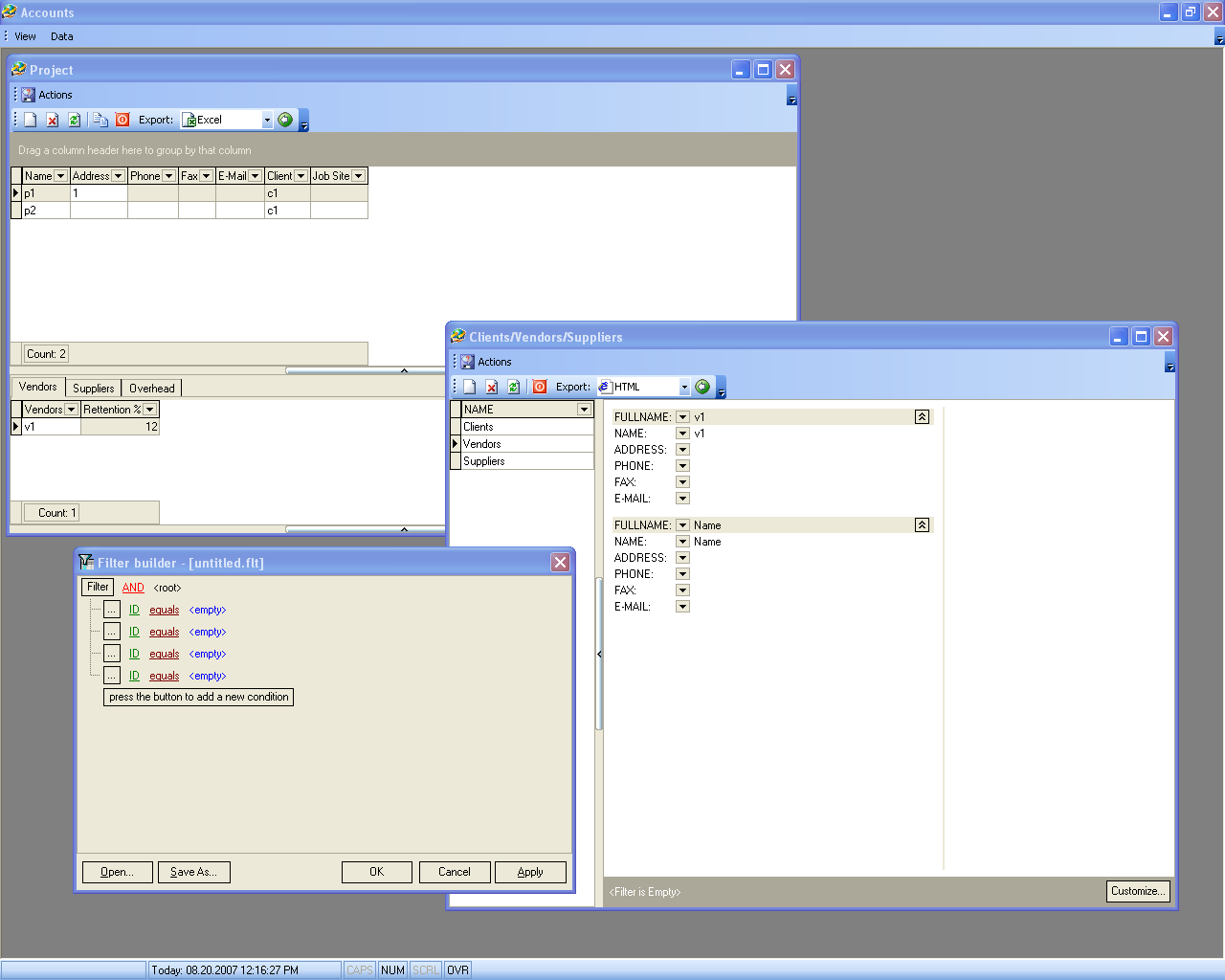Collapse the v1 record card
The height and width of the screenshot is (980, 1225).
[922, 416]
